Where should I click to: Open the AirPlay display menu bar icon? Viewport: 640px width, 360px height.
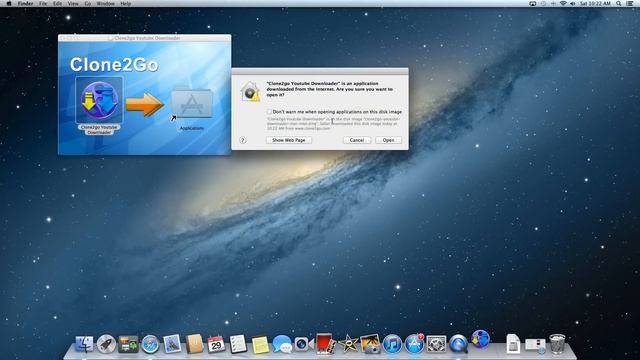(x=533, y=3)
